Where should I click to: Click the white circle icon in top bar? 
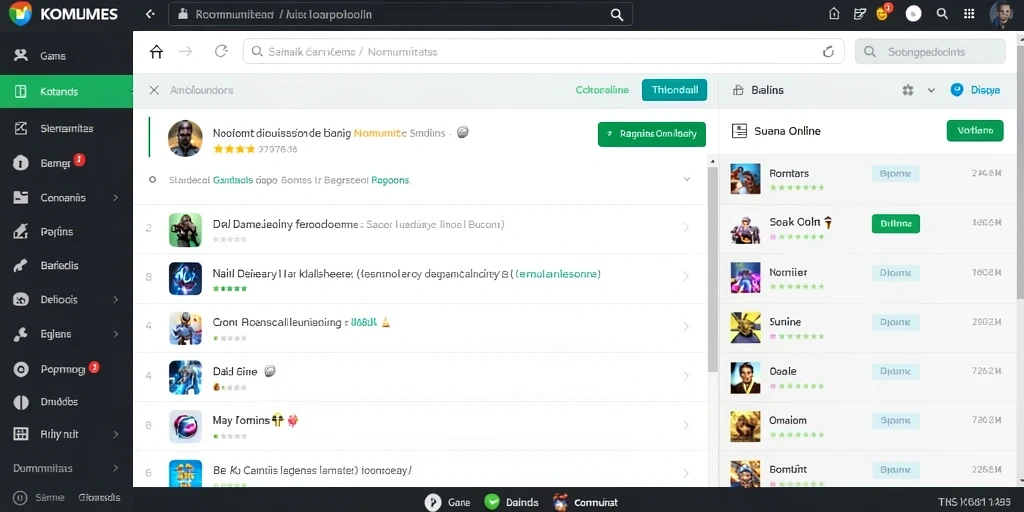pyautogui.click(x=914, y=14)
